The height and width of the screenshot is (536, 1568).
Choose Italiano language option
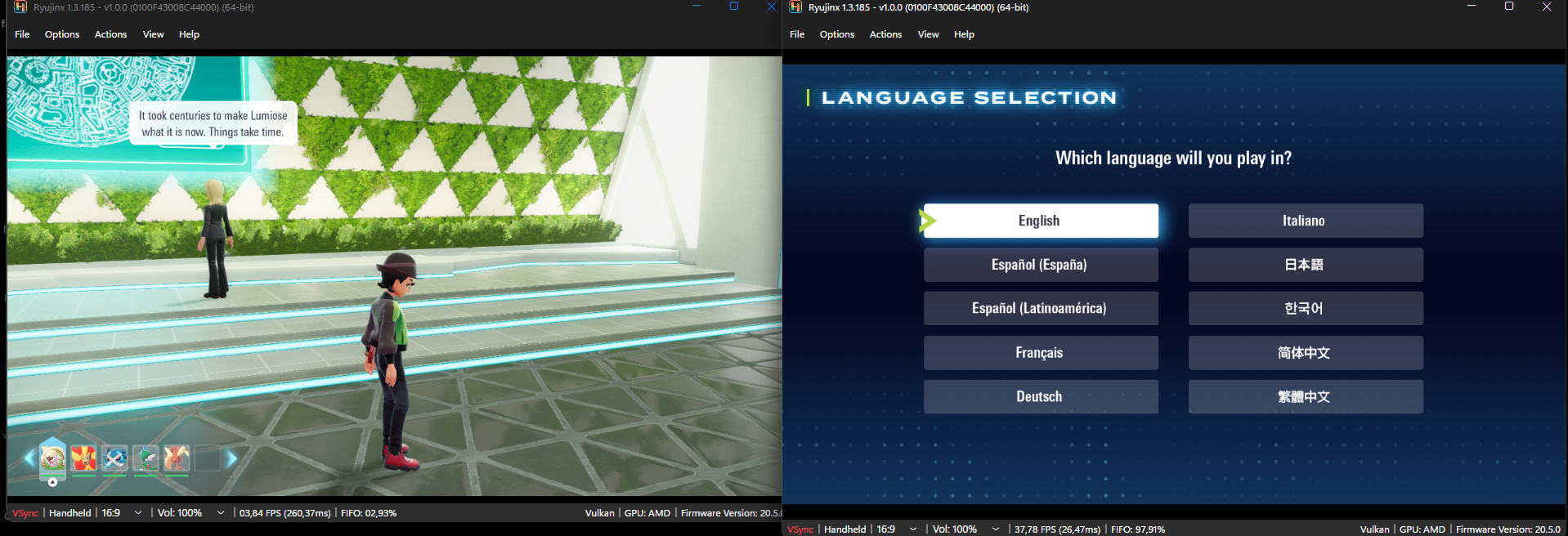click(x=1306, y=221)
